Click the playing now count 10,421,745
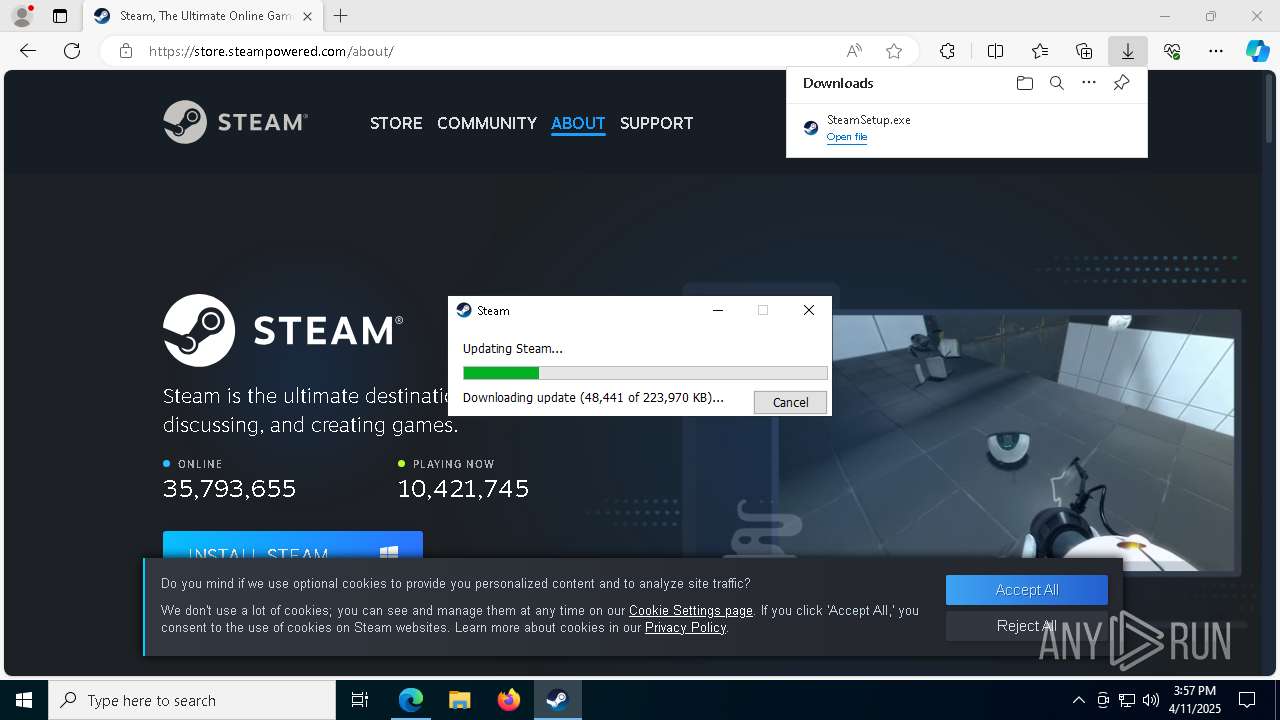The width and height of the screenshot is (1280, 720). pyautogui.click(x=463, y=488)
